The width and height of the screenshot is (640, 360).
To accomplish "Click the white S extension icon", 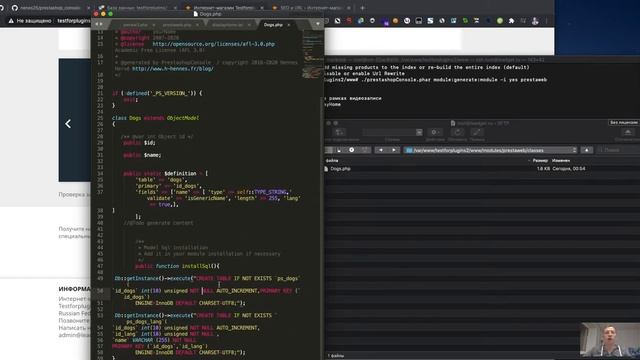I will [x=430, y=21].
